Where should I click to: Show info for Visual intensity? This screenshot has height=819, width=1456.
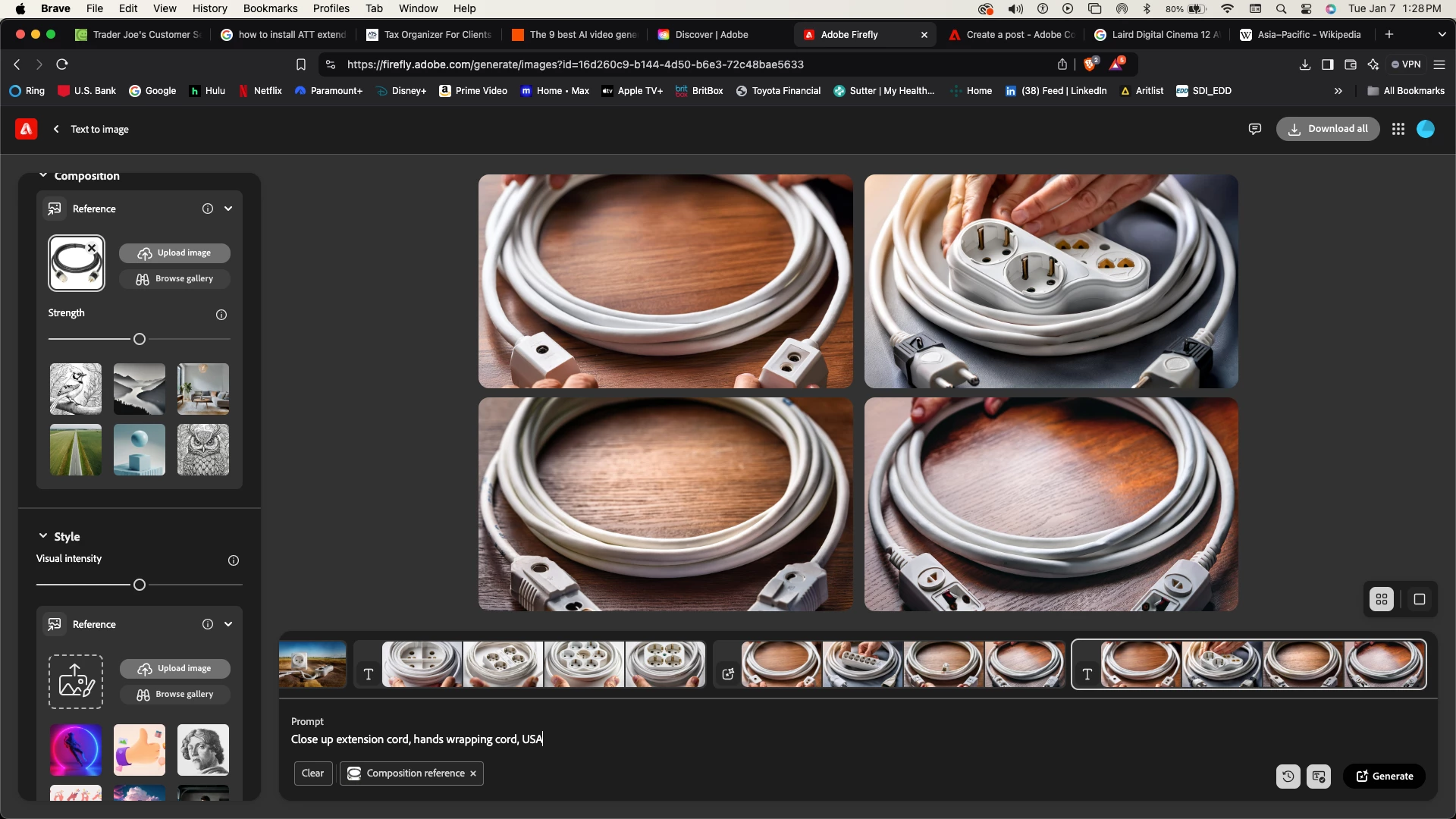tap(234, 560)
